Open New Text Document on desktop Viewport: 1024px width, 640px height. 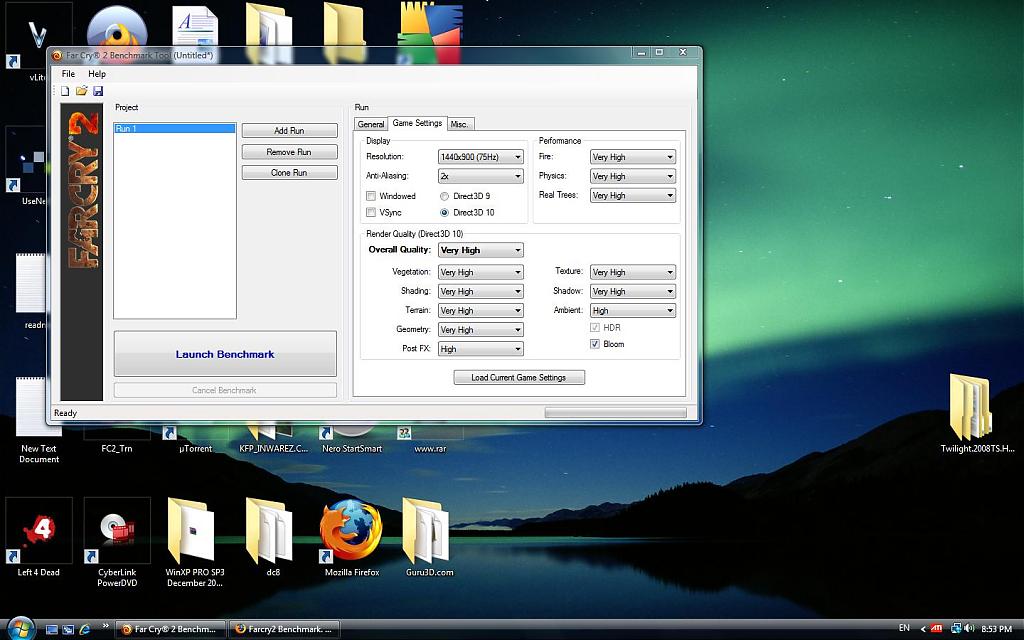click(39, 420)
